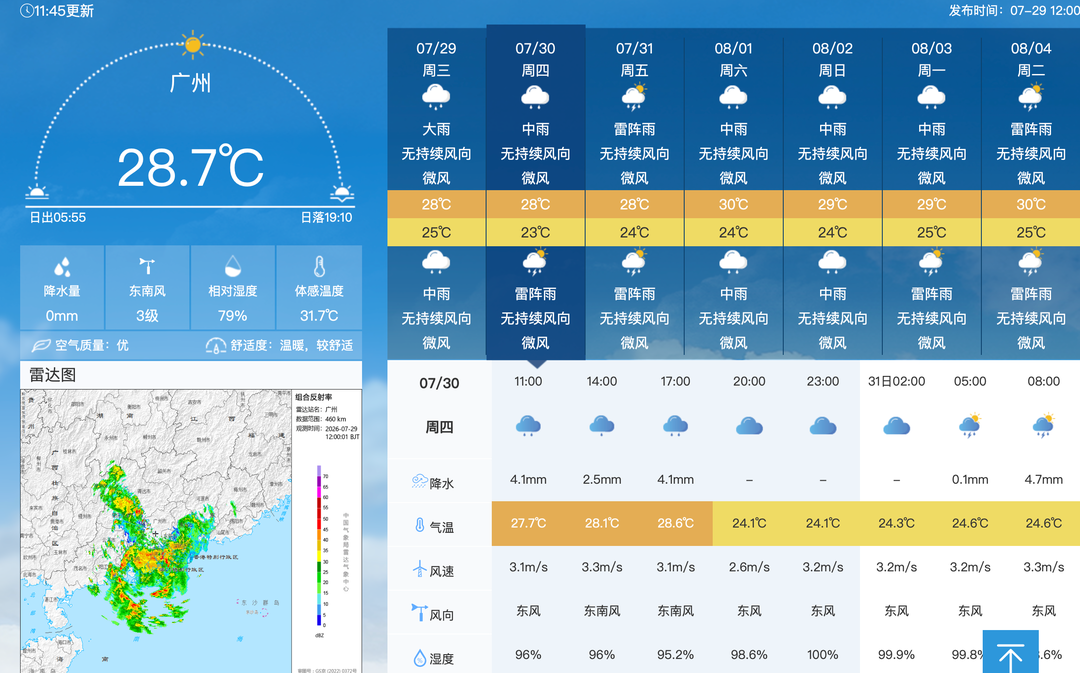Click the 湿度 row droplet icon
The width and height of the screenshot is (1080, 673).
pos(419,658)
